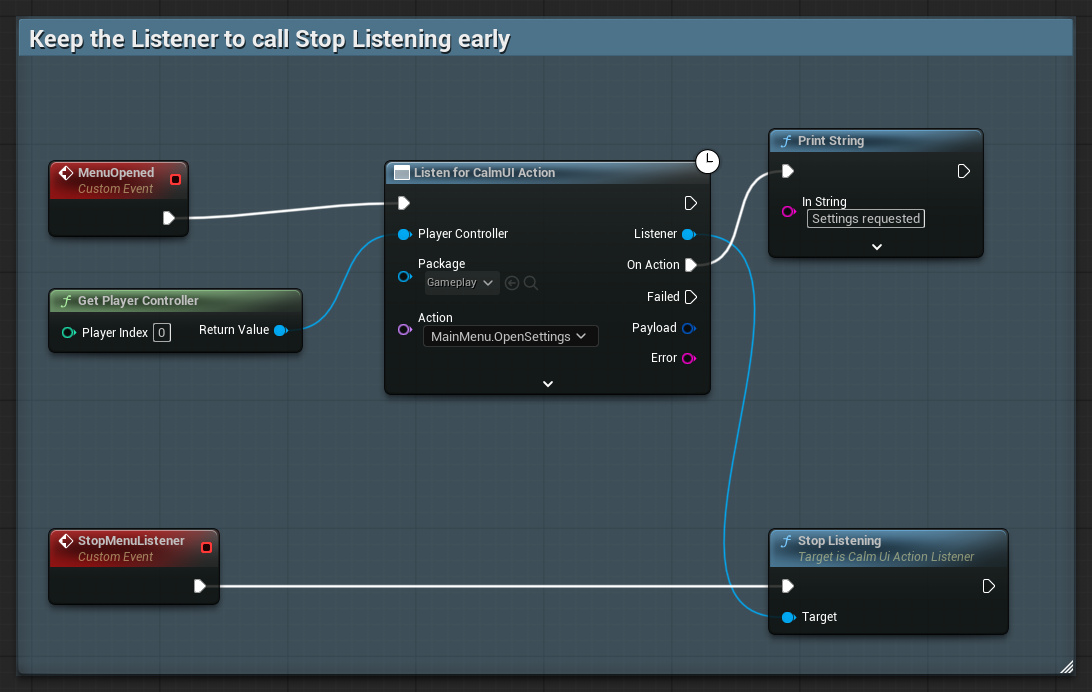1092x692 pixels.
Task: Use the Package browse-to arrow icon
Action: click(x=512, y=283)
